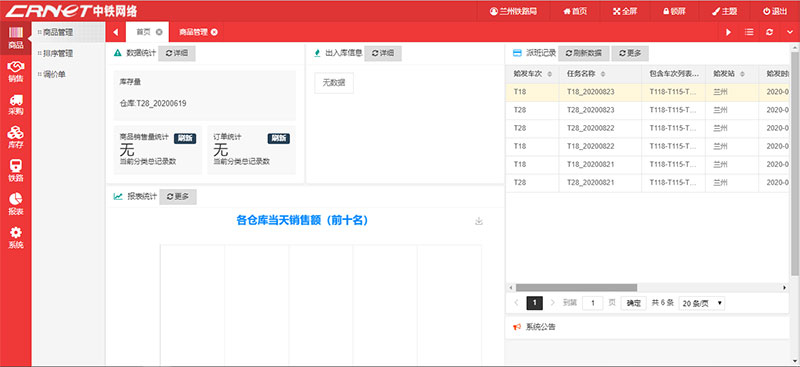Viewport: 800px width, 367px height.
Task: Click the 确定 page jump button
Action: [x=634, y=303]
